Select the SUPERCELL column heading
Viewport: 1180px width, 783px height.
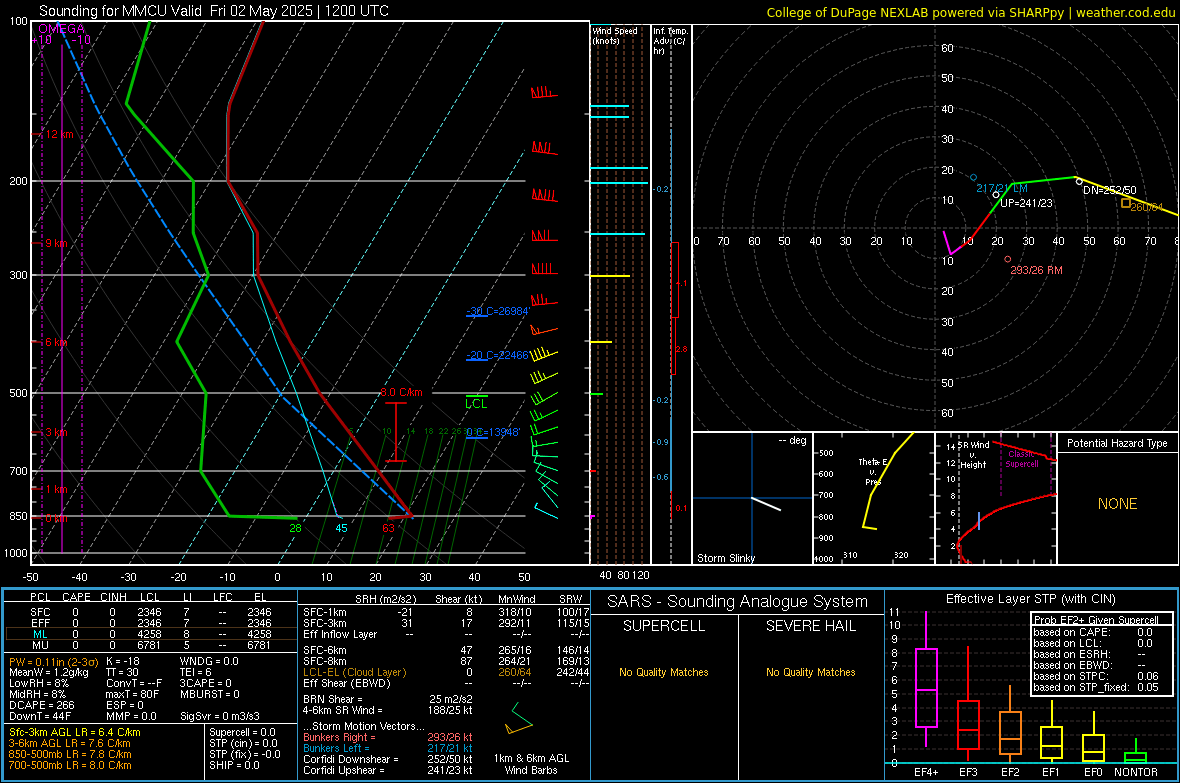pyautogui.click(x=664, y=626)
